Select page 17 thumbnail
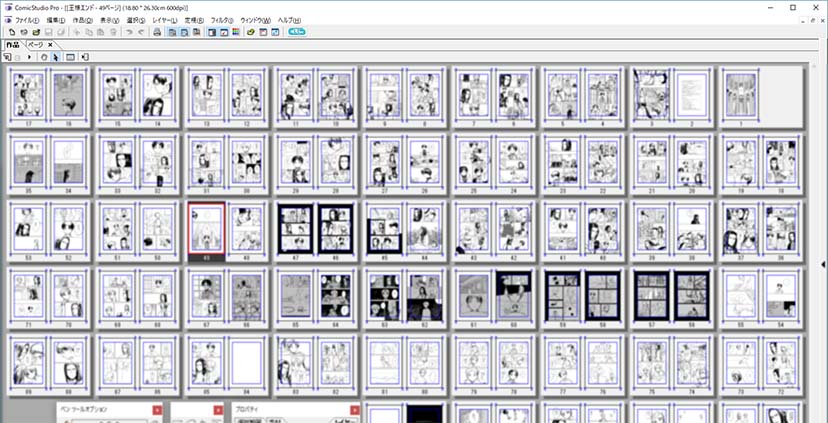This screenshot has width=828, height=423. 28,95
